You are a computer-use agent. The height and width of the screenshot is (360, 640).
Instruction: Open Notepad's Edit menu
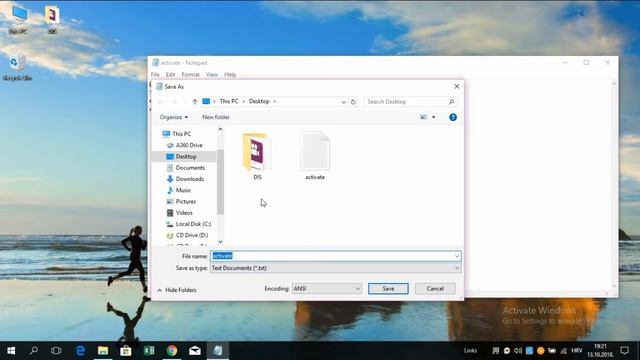[x=170, y=75]
